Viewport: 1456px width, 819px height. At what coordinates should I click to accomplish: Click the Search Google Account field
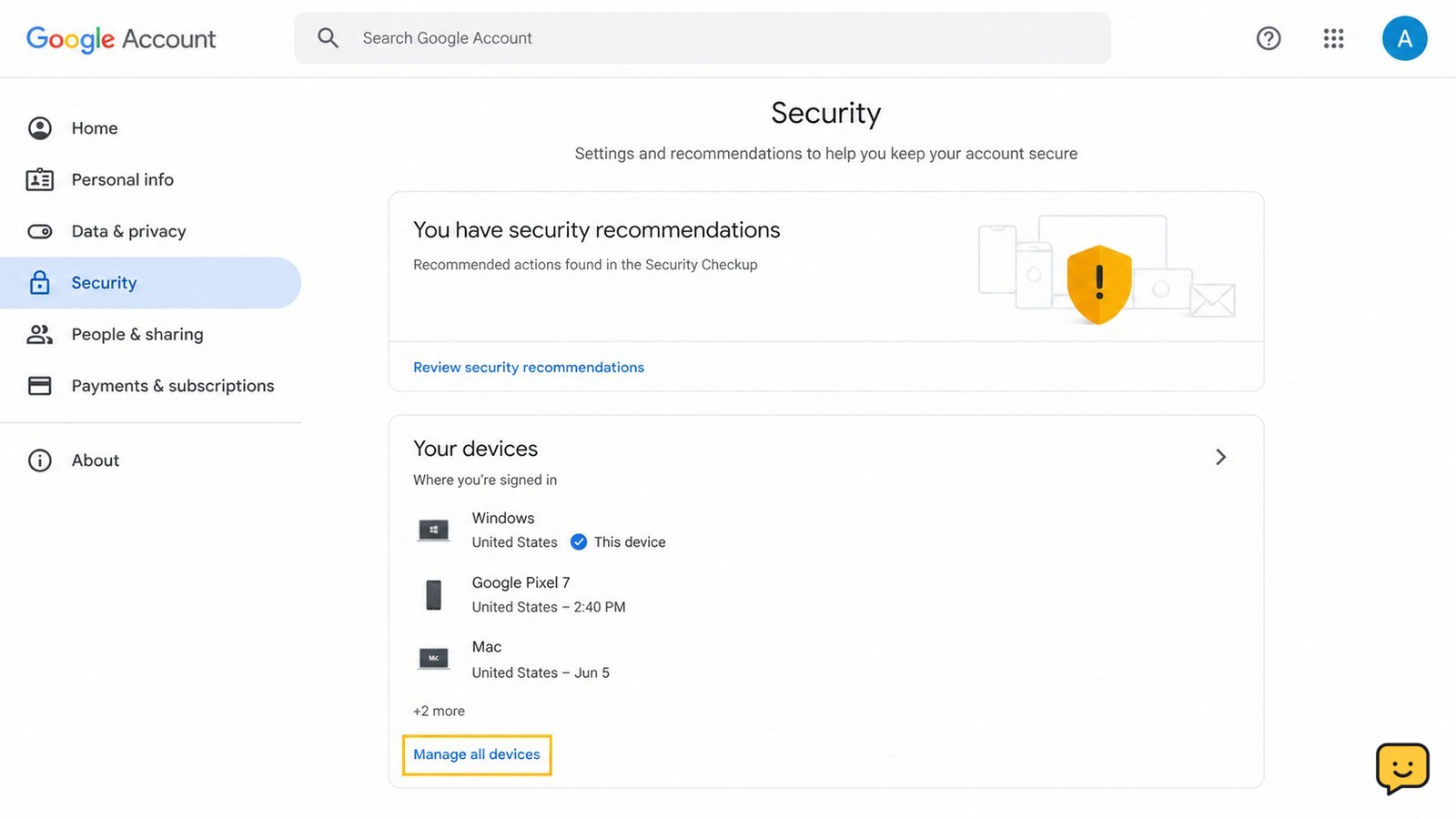click(702, 38)
